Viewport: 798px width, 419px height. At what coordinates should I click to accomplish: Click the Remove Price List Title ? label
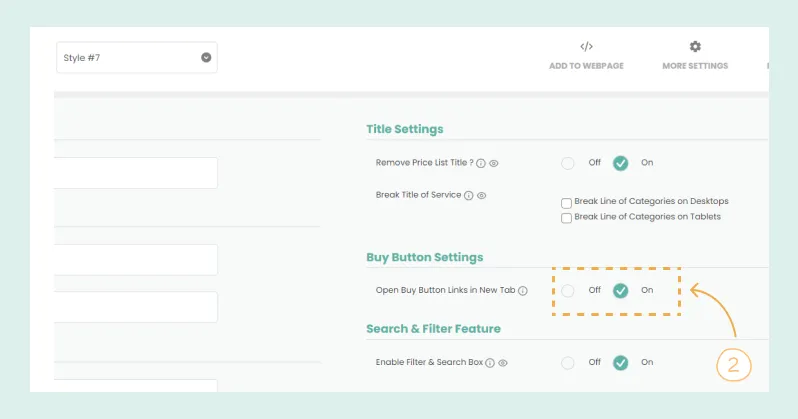click(x=424, y=162)
